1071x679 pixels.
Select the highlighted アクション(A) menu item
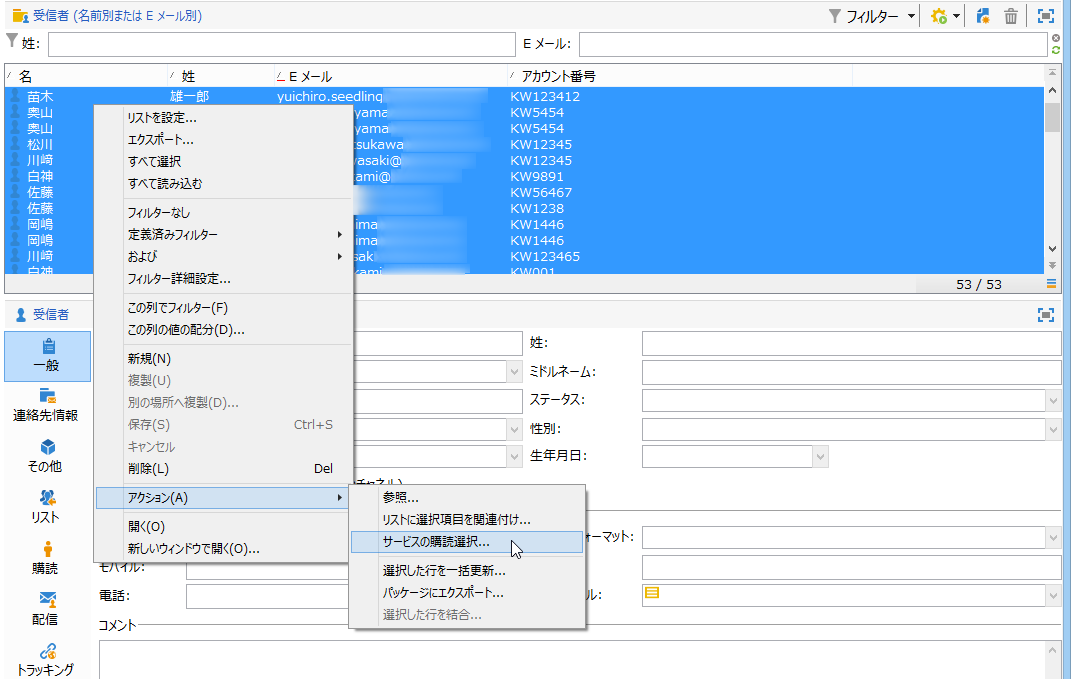point(223,498)
